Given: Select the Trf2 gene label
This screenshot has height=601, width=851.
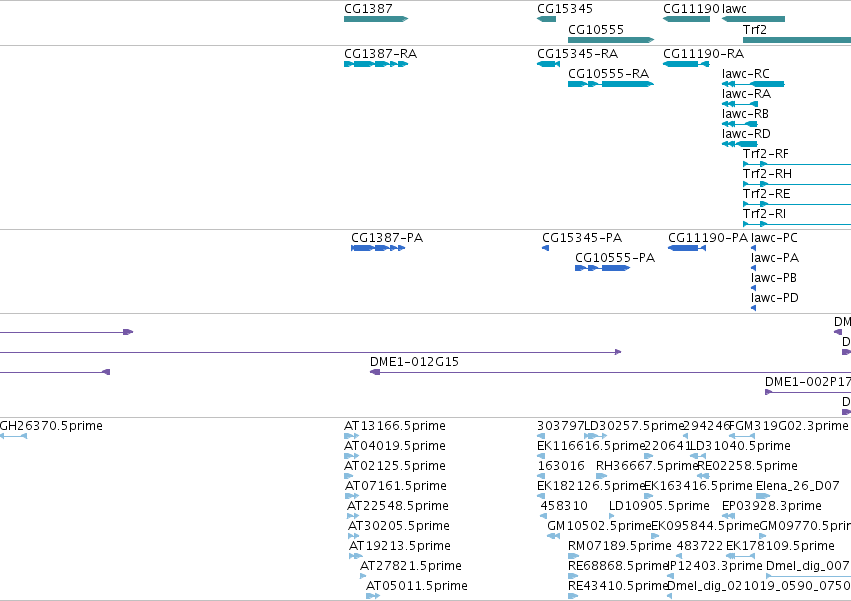Looking at the screenshot, I should click(x=755, y=30).
